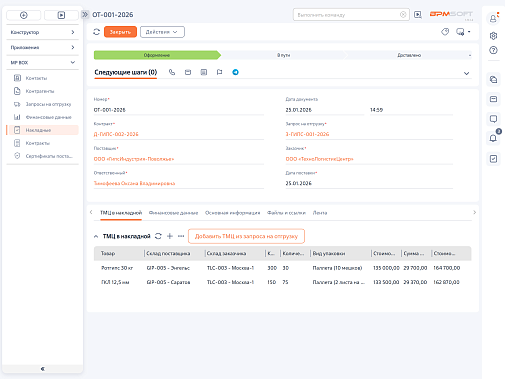Switch to Лента tab
Image resolution: width=505 pixels, height=379 pixels.
[320, 213]
